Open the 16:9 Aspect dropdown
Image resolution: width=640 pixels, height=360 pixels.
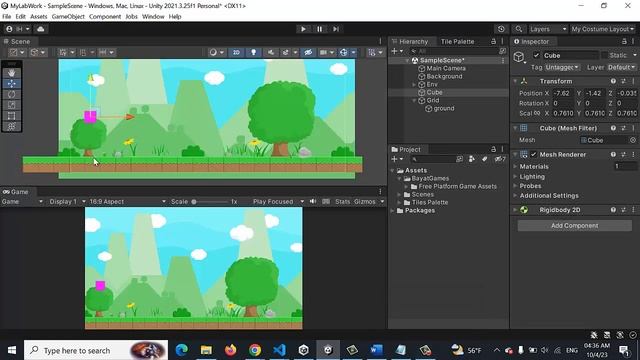[127, 201]
